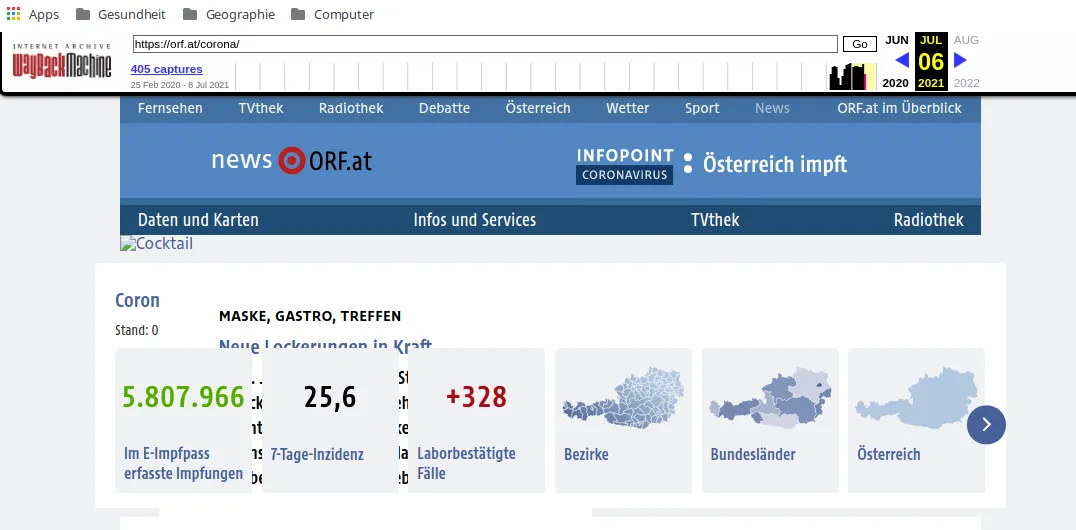Advance the carousel with the round arrow button
The width and height of the screenshot is (1076, 530).
pyautogui.click(x=986, y=425)
